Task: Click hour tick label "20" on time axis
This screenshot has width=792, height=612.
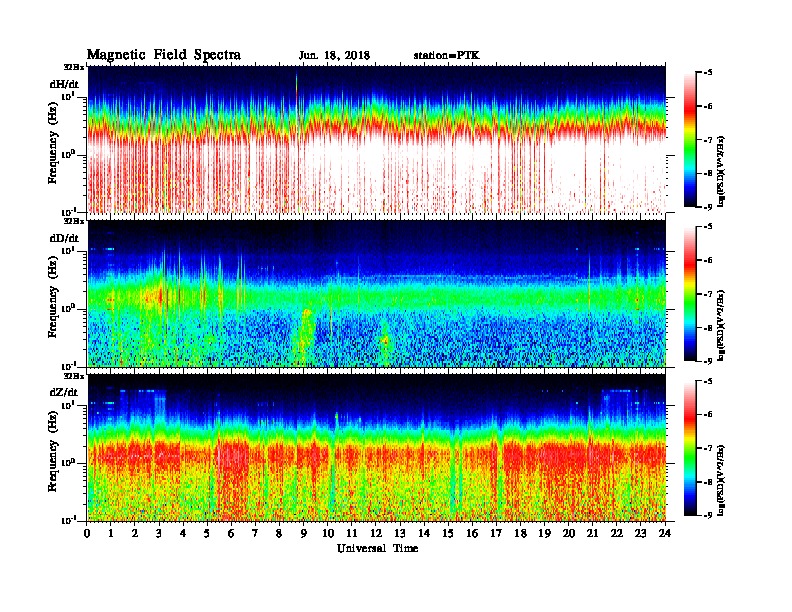Action: tap(568, 533)
